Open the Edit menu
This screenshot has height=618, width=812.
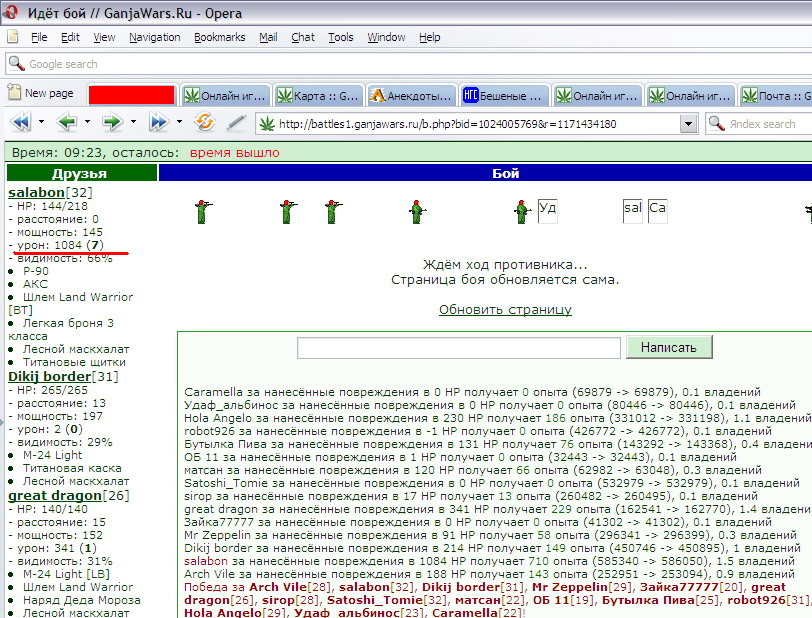pyautogui.click(x=70, y=37)
